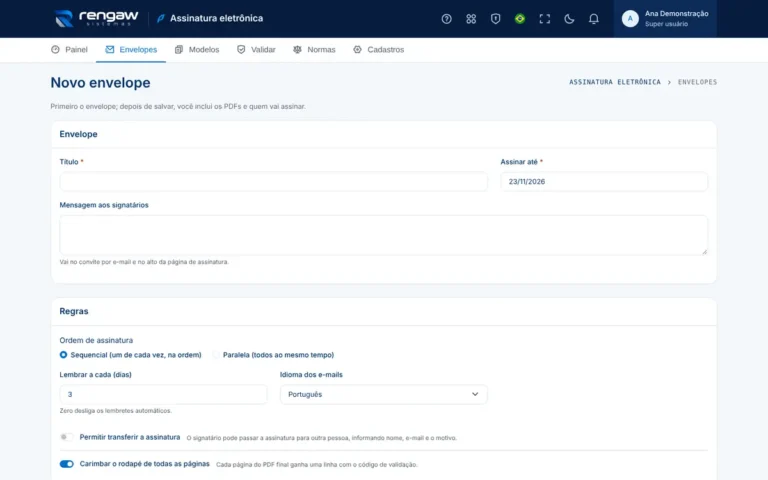The width and height of the screenshot is (768, 480).
Task: Toggle fullscreen mode icon
Action: [x=544, y=19]
